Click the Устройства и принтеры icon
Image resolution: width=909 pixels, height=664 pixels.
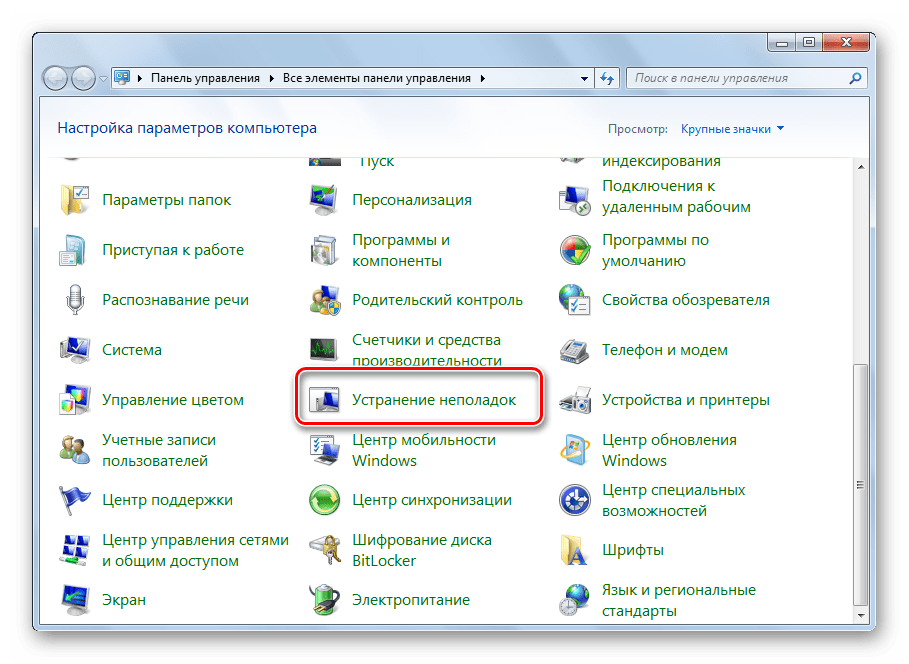pyautogui.click(x=575, y=400)
